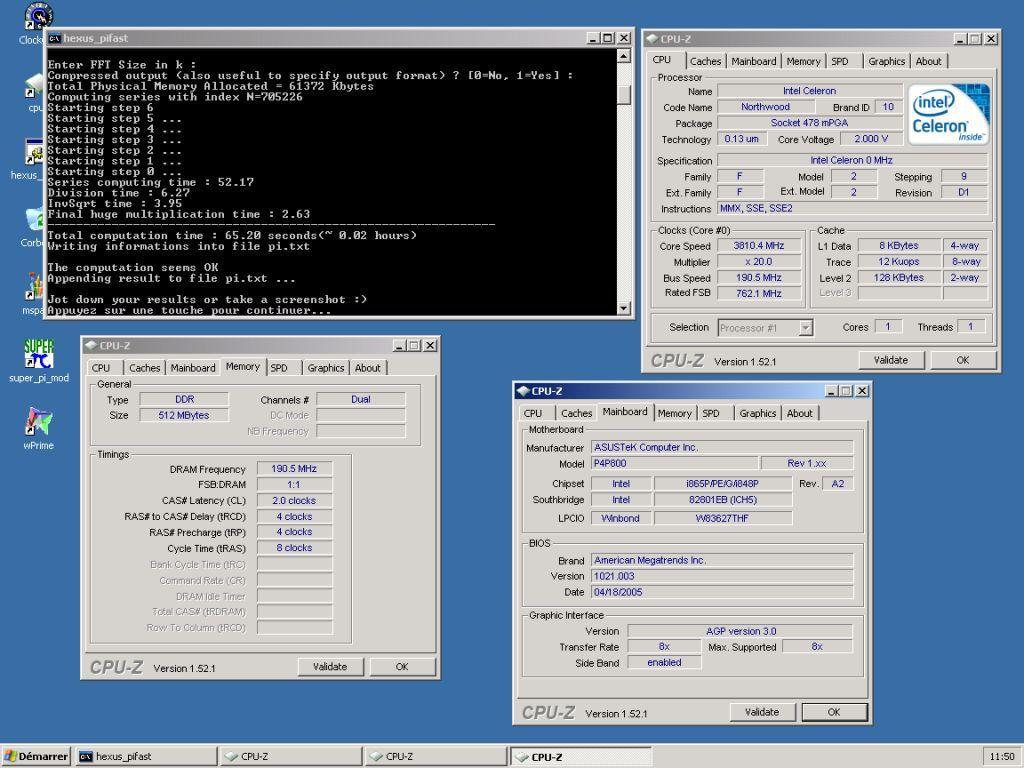This screenshot has height=768, width=1024.
Task: Switch to SPD tab in CPU-Z memory window
Action: coord(279,368)
